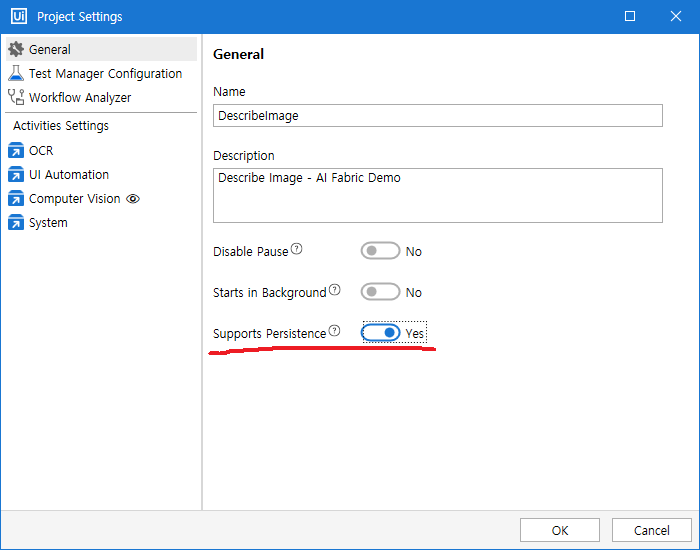
Task: Click the UI Automation arrow icon
Action: [x=16, y=174]
